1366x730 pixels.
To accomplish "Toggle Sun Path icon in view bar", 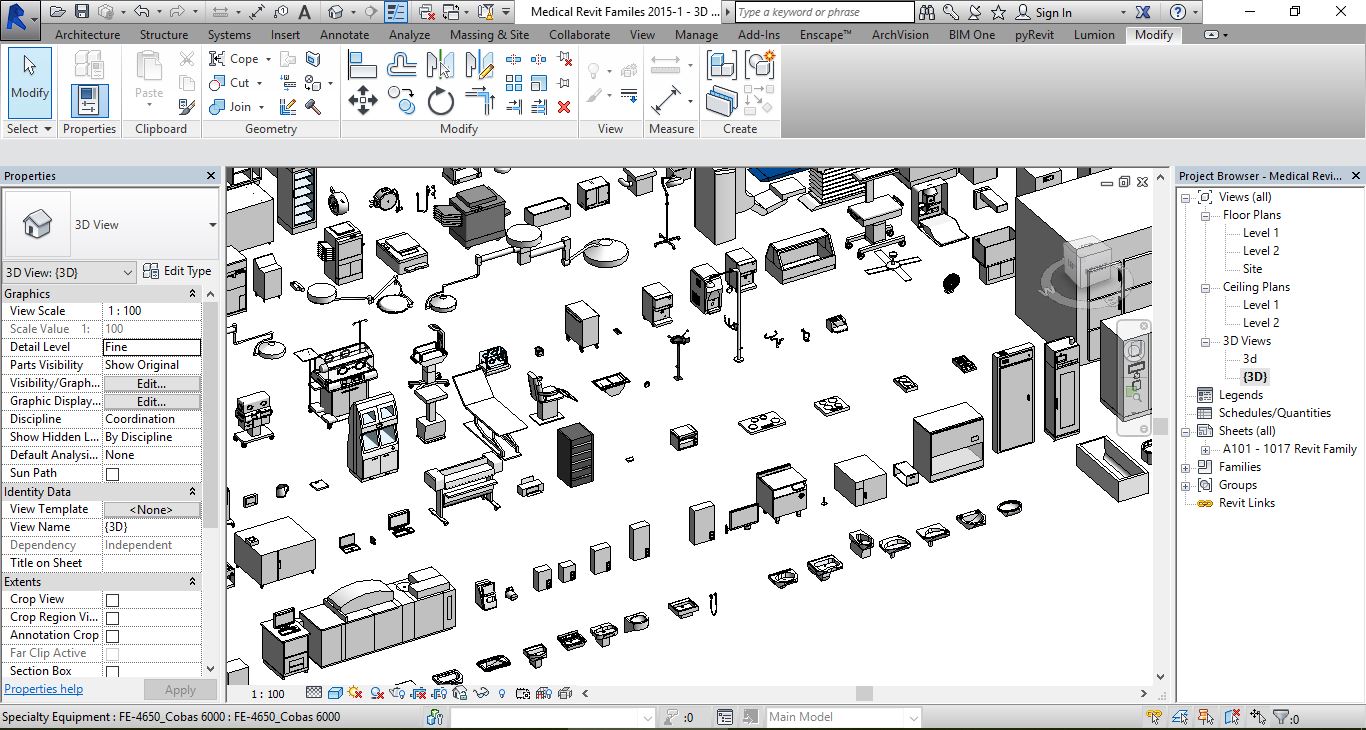I will point(356,693).
